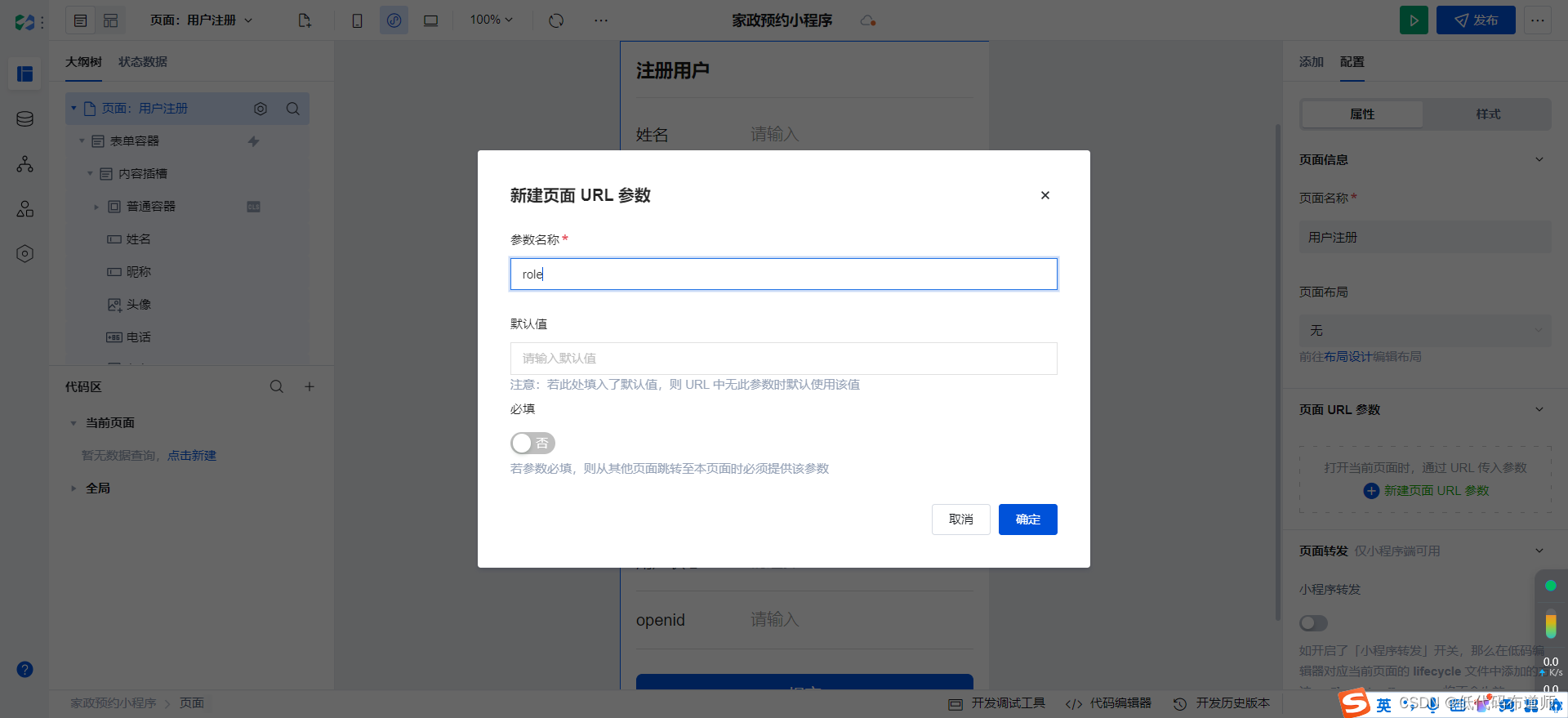Run preview with the green play icon

[1414, 20]
